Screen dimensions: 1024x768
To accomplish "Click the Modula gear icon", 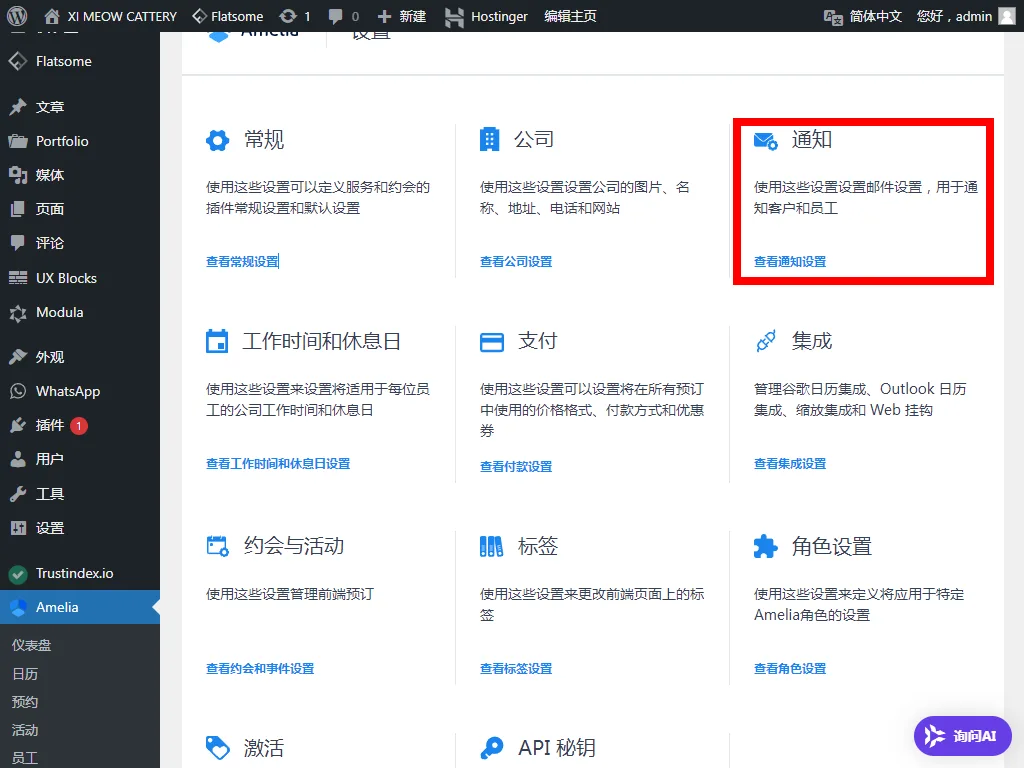I will (x=18, y=313).
